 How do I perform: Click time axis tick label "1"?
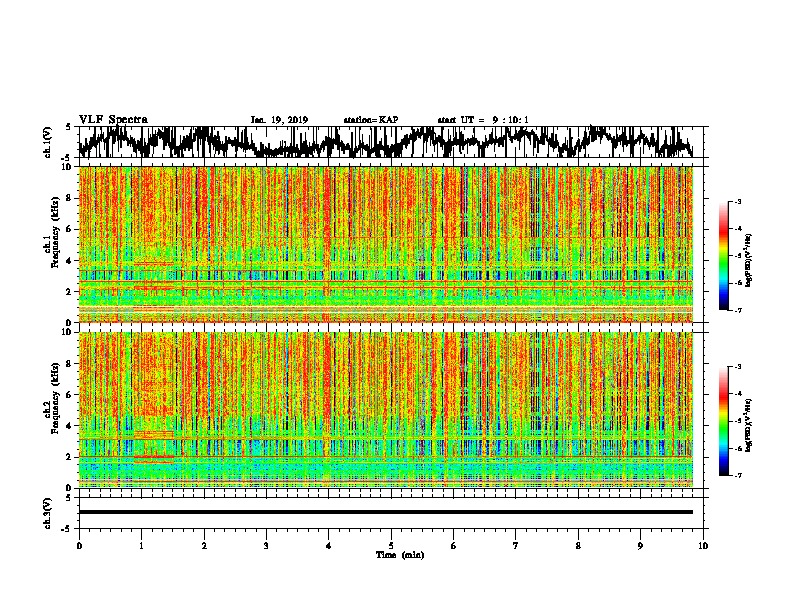tap(141, 546)
